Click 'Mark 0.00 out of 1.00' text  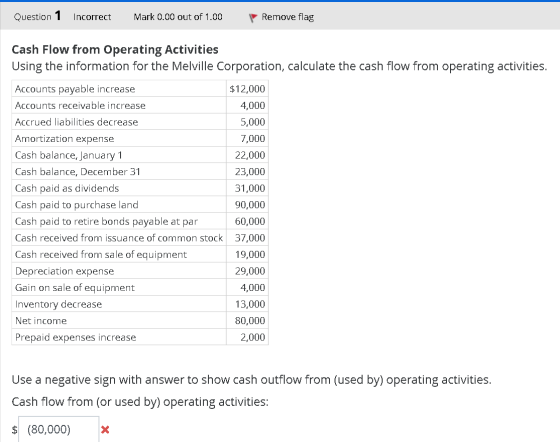coord(178,17)
